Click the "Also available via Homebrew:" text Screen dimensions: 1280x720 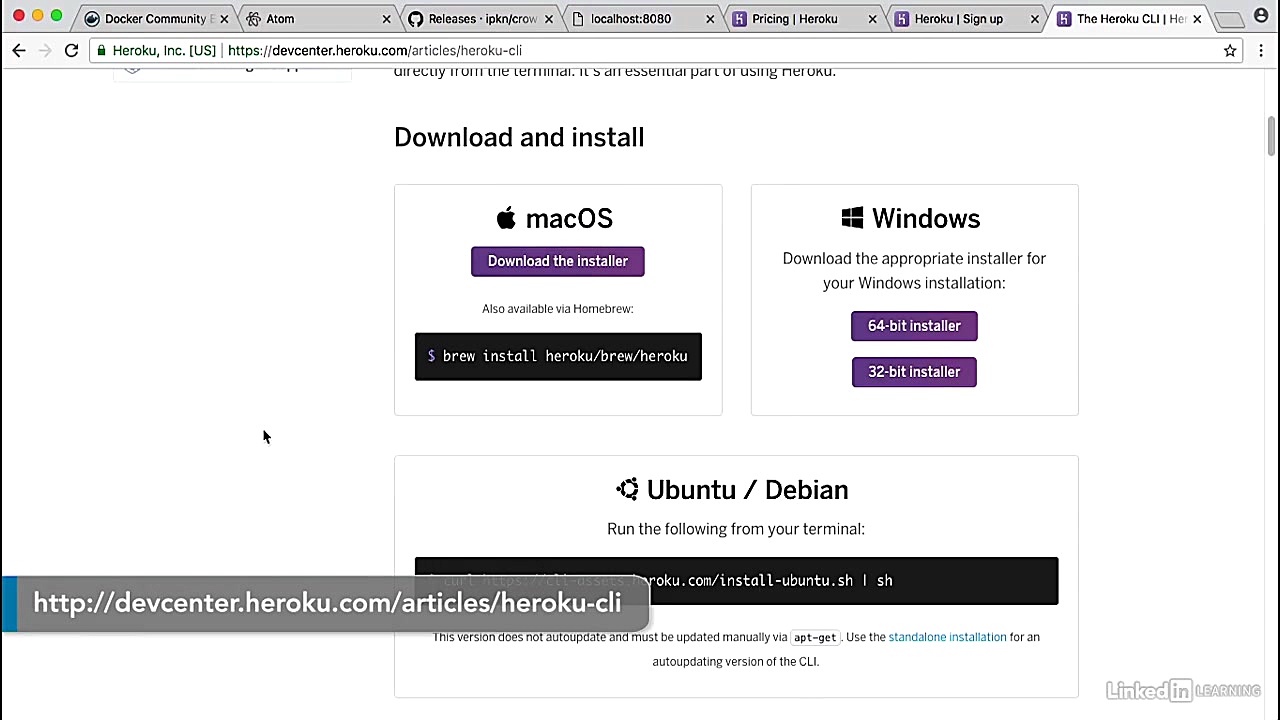pos(558,308)
